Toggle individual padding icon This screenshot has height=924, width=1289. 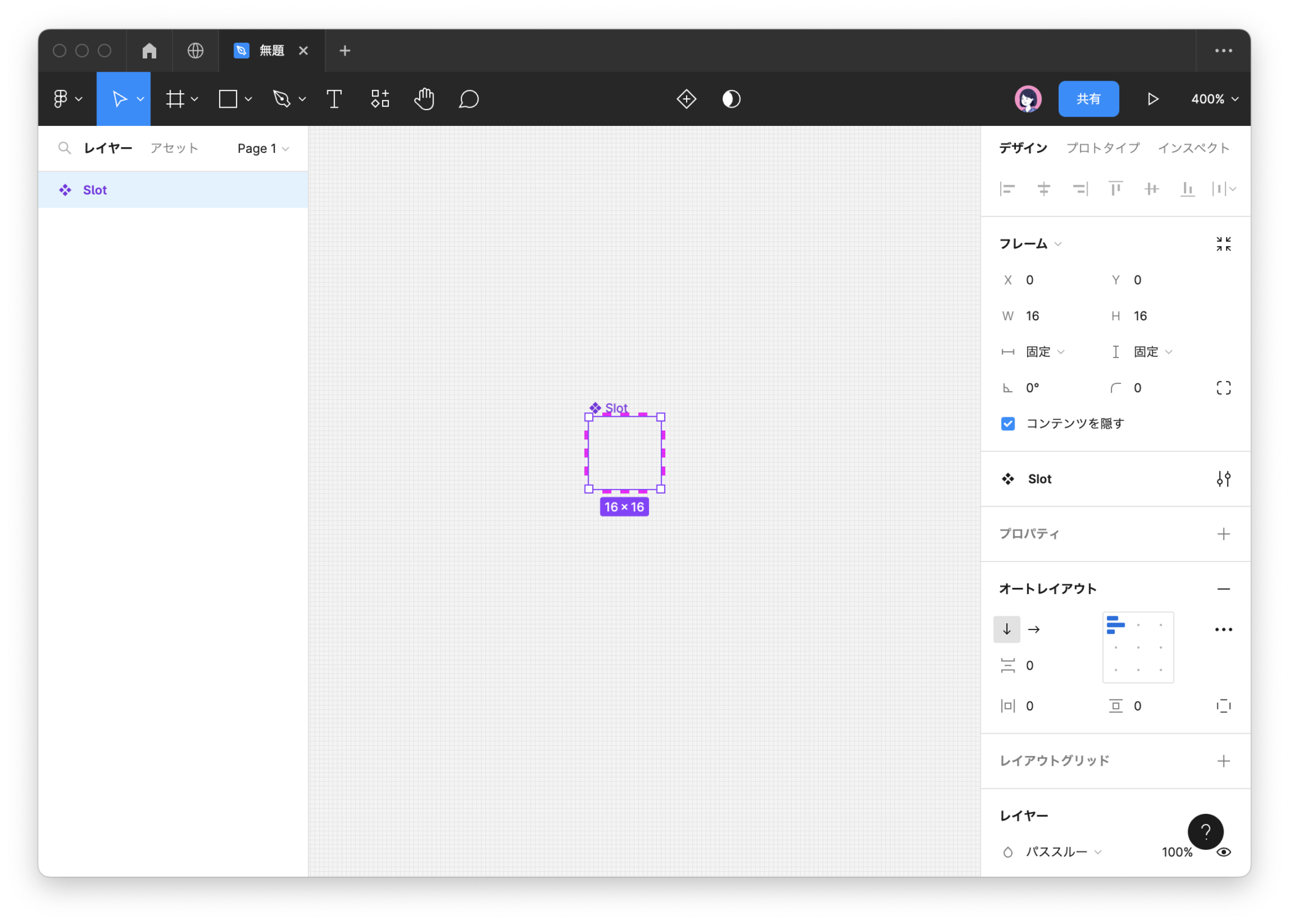(1224, 706)
